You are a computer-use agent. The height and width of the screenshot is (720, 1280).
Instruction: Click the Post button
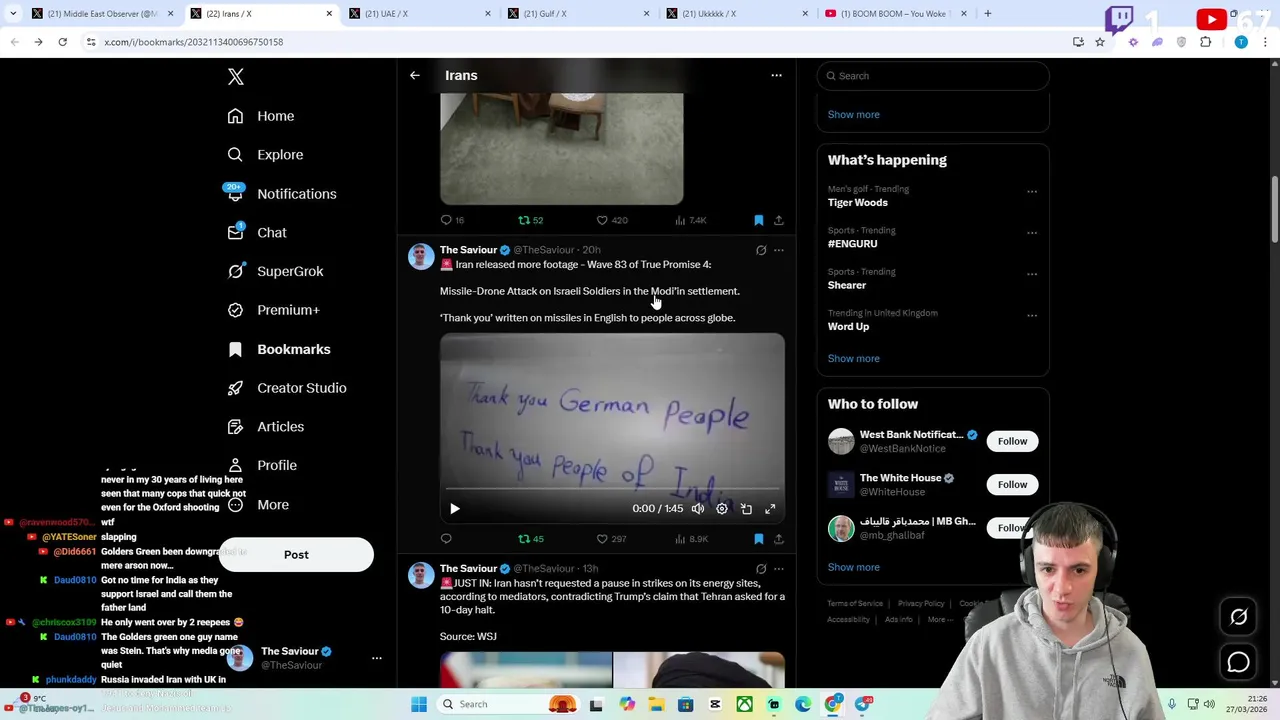(x=296, y=555)
